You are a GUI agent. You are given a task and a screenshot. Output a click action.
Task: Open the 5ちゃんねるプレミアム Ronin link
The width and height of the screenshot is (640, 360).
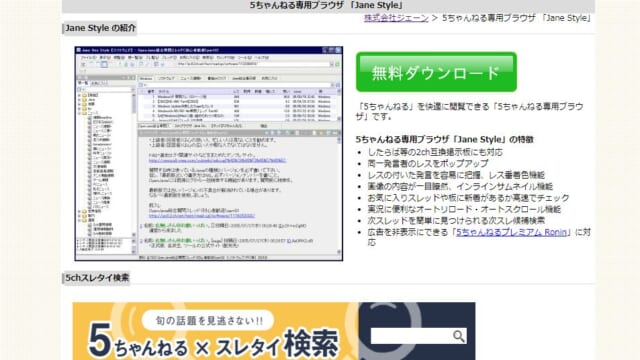coord(511,232)
